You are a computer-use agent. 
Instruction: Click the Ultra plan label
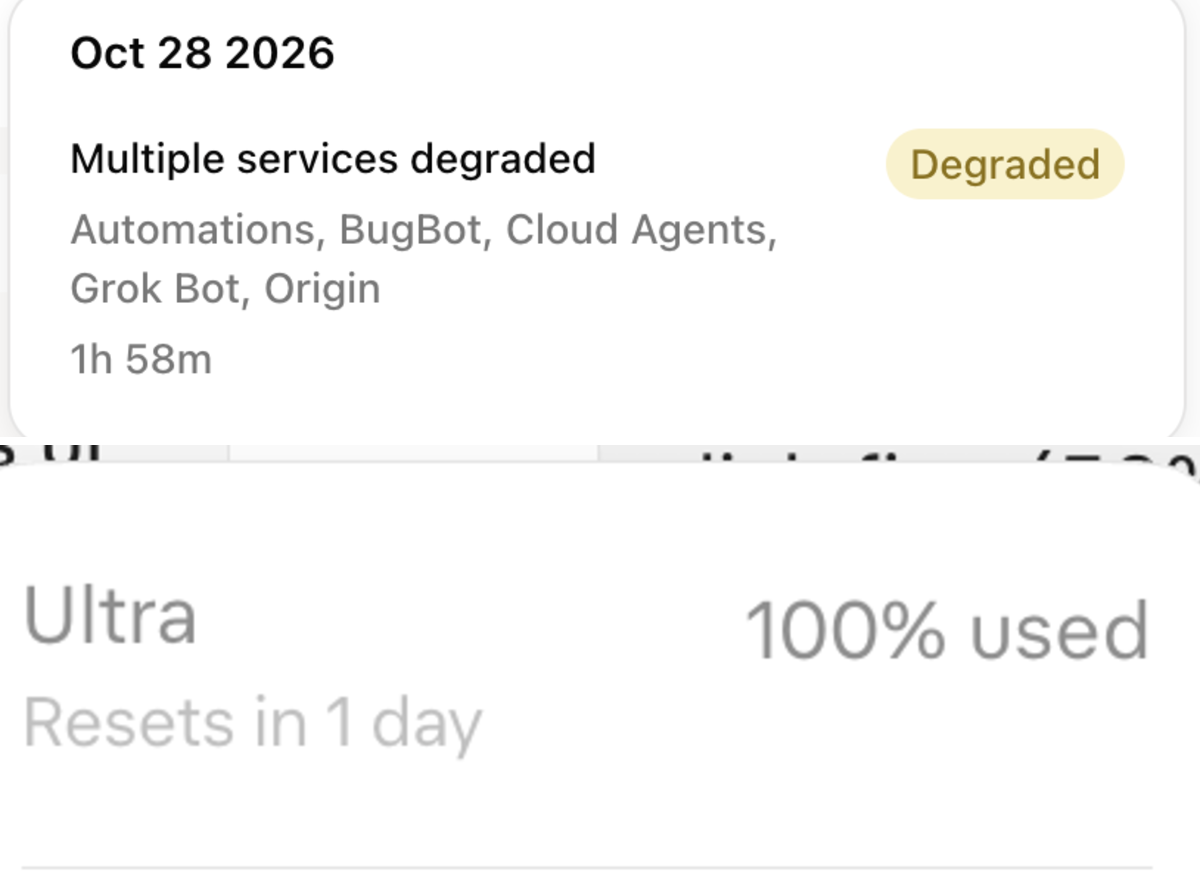click(x=110, y=615)
